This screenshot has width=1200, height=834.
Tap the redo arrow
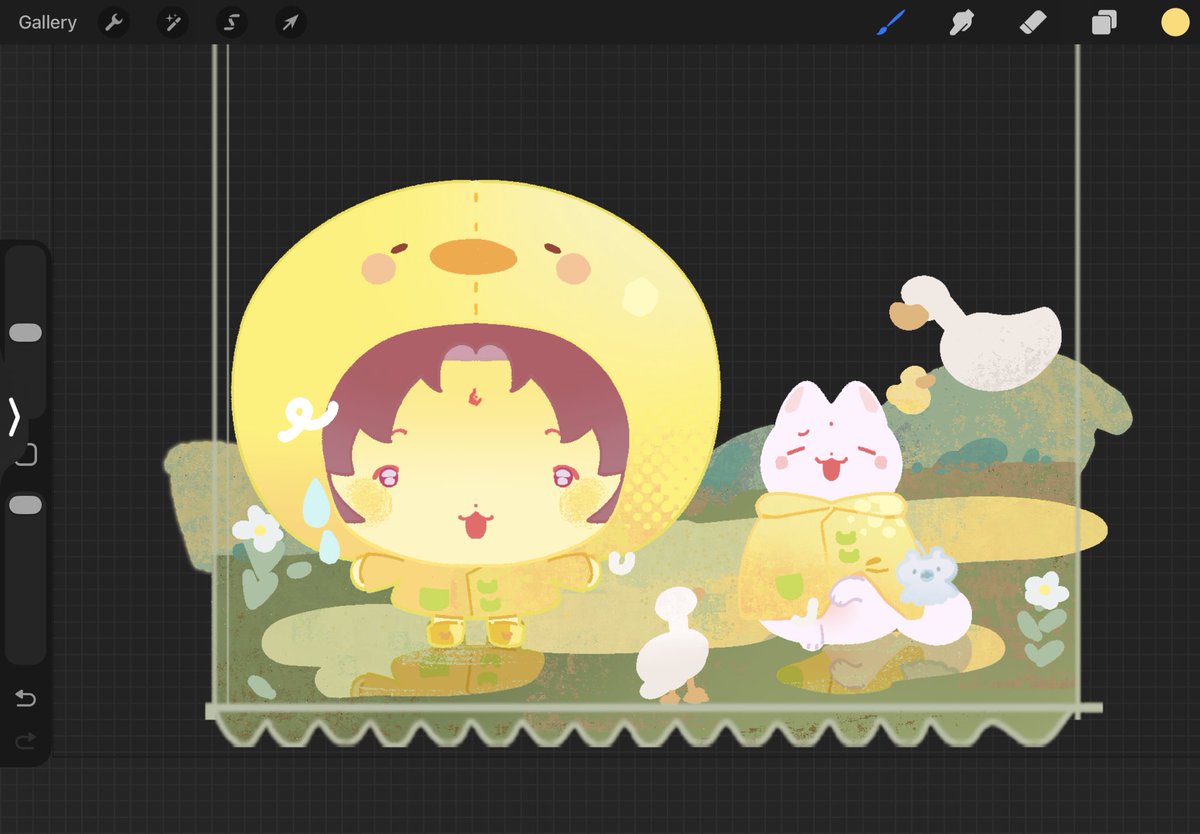click(x=25, y=741)
